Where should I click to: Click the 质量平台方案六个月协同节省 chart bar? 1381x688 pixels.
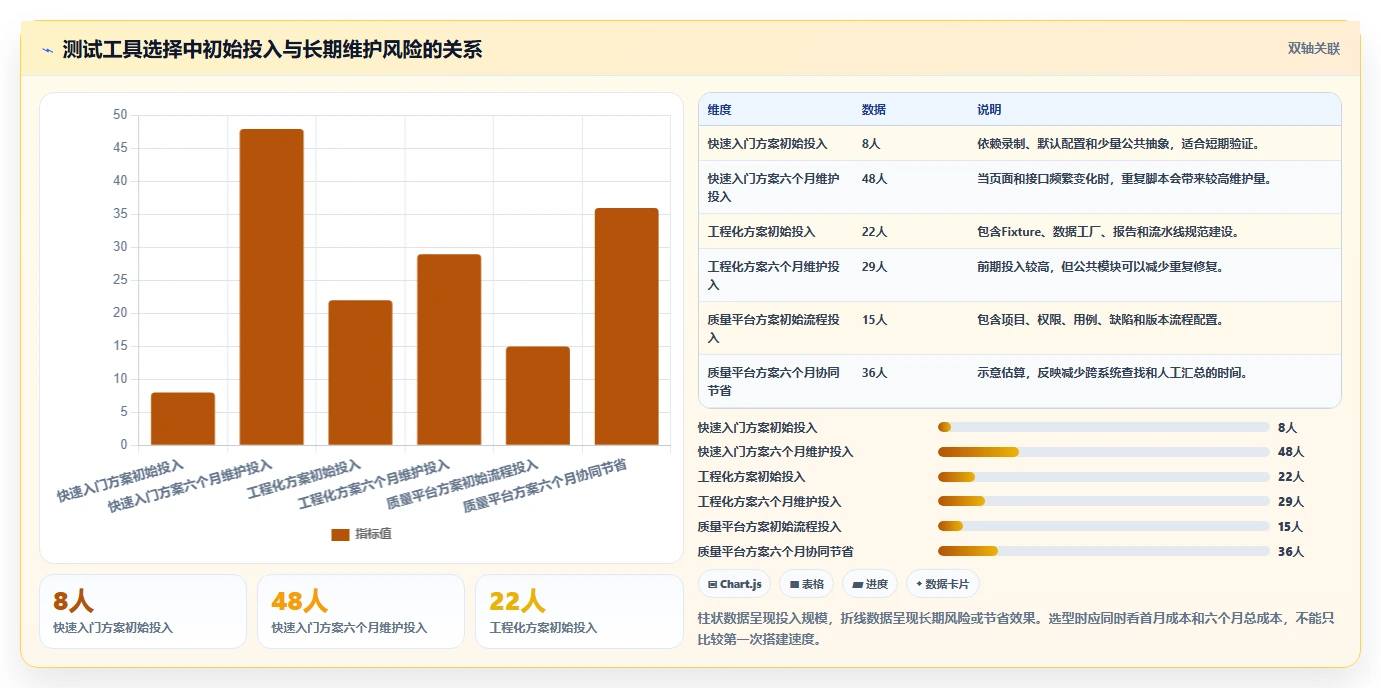(627, 327)
